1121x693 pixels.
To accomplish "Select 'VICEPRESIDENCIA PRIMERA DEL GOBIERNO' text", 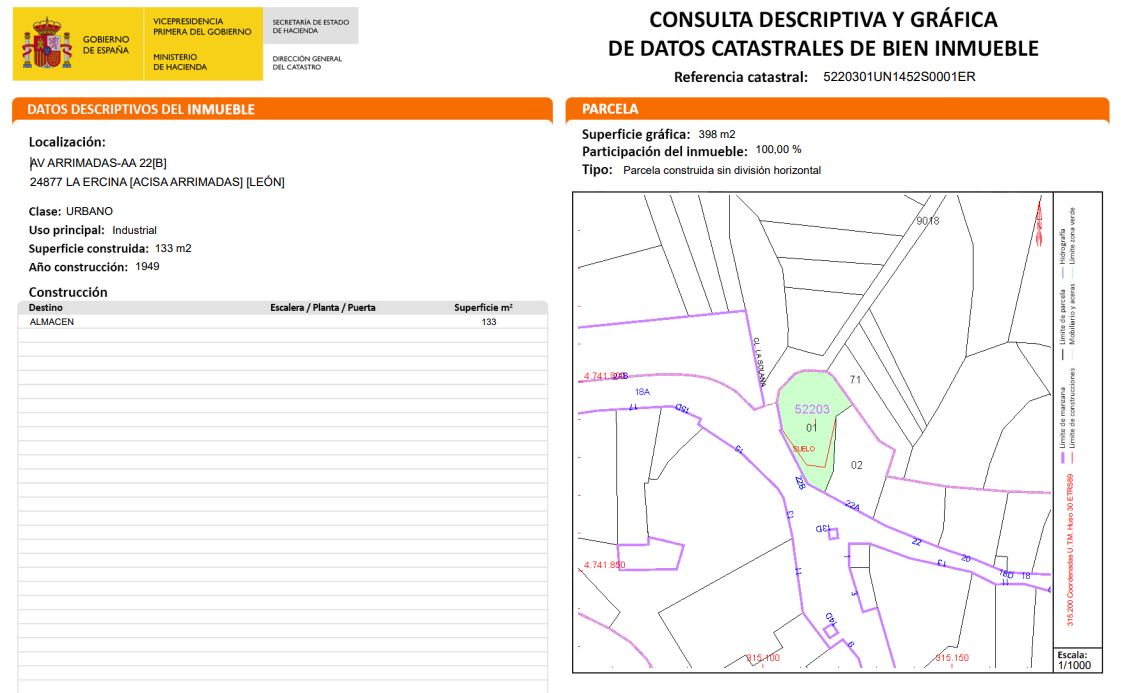I will [x=202, y=26].
